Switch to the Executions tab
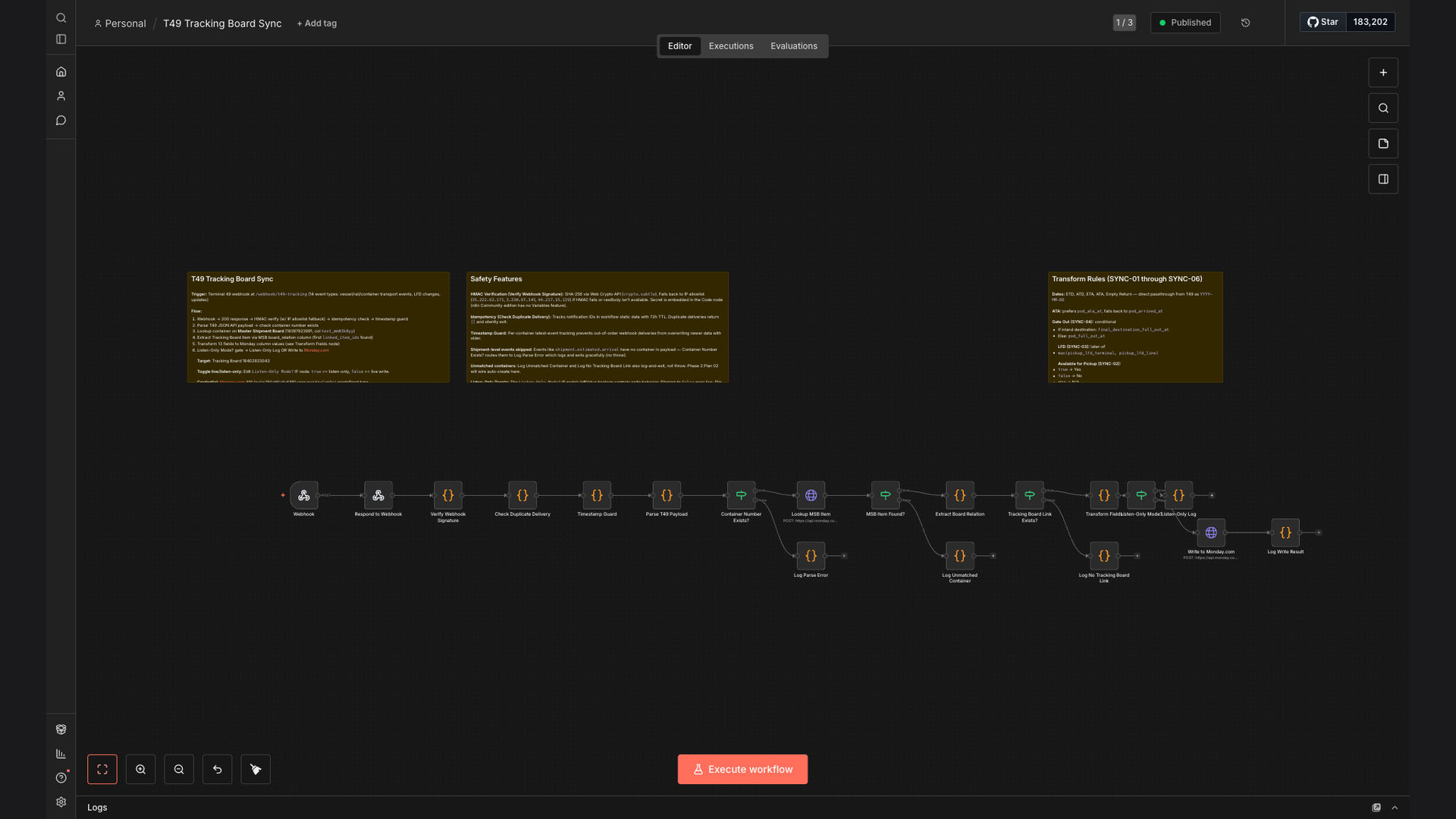1456x819 pixels. pos(731,46)
